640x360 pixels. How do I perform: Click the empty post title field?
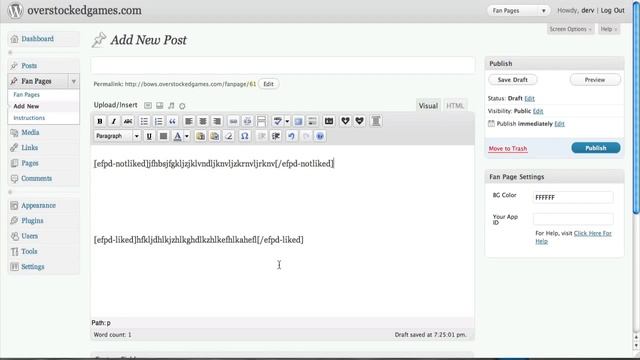tap(283, 65)
